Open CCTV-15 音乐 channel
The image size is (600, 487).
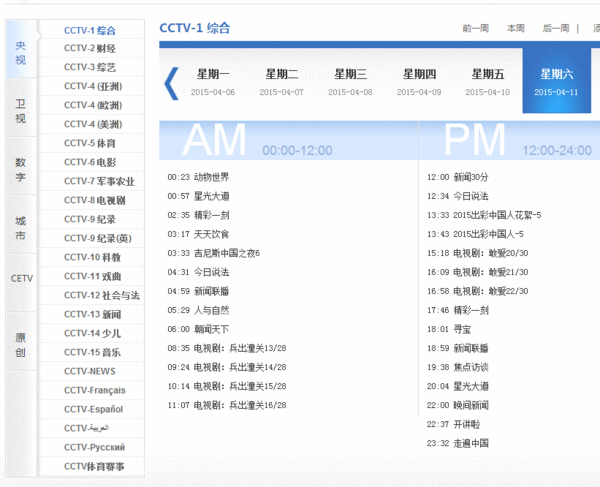click(x=92, y=352)
